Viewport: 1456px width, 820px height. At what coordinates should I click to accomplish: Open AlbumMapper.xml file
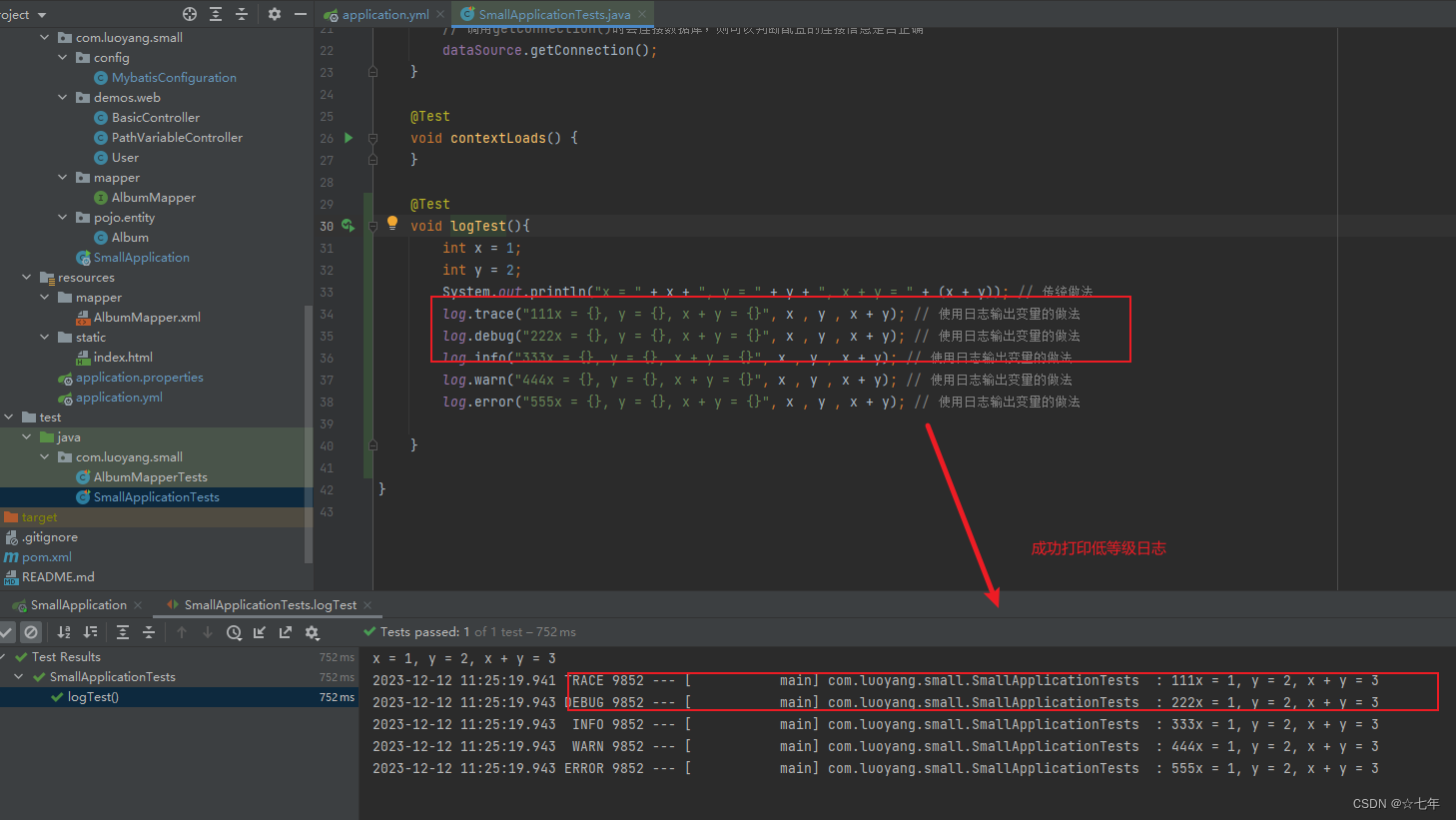[x=147, y=318]
